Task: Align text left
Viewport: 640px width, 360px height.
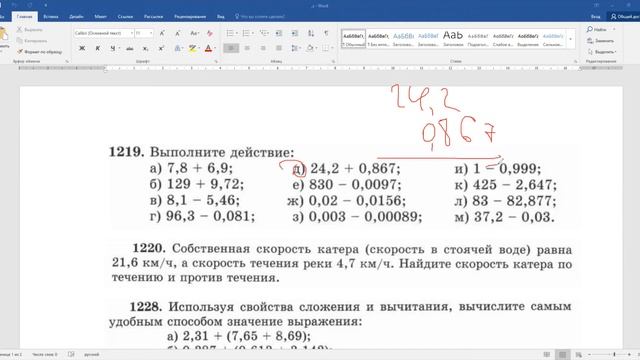Action: click(231, 48)
